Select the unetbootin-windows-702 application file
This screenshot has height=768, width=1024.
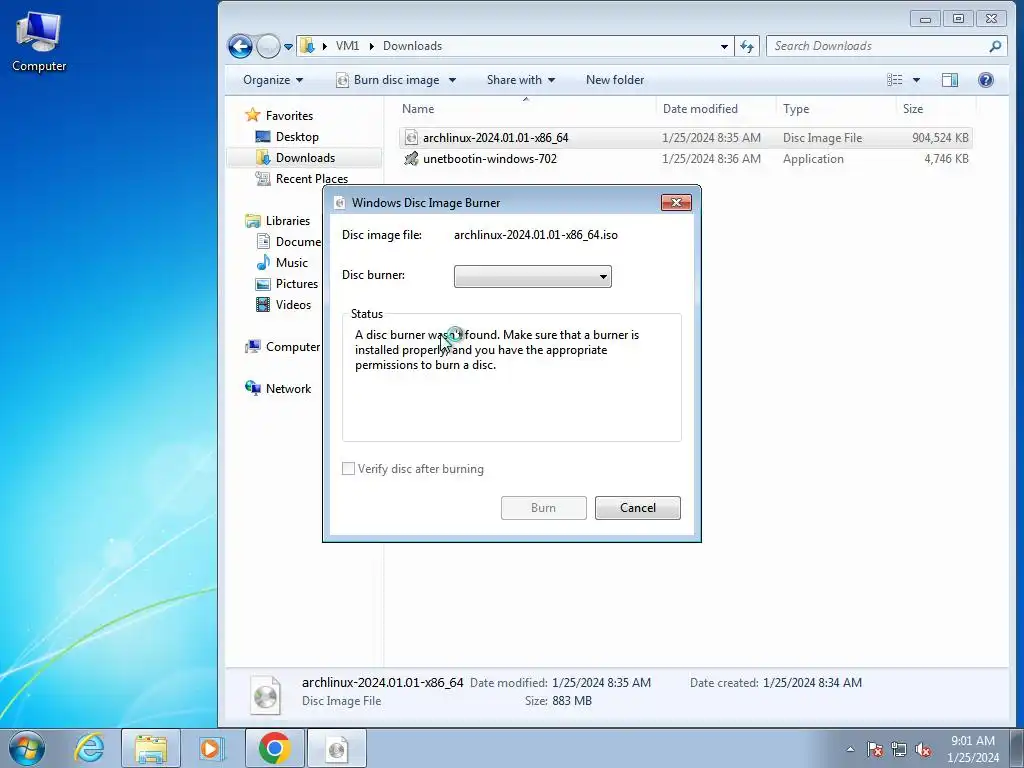pyautogui.click(x=685, y=159)
